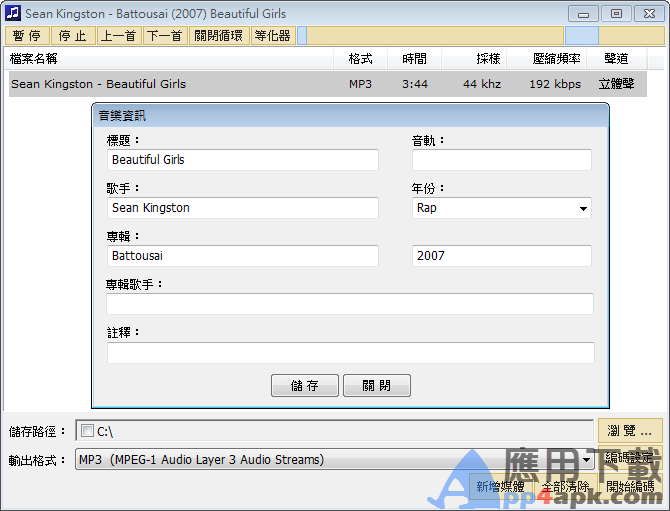This screenshot has width=670, height=511.
Task: Open the output format MP3 dropdown
Action: point(335,460)
